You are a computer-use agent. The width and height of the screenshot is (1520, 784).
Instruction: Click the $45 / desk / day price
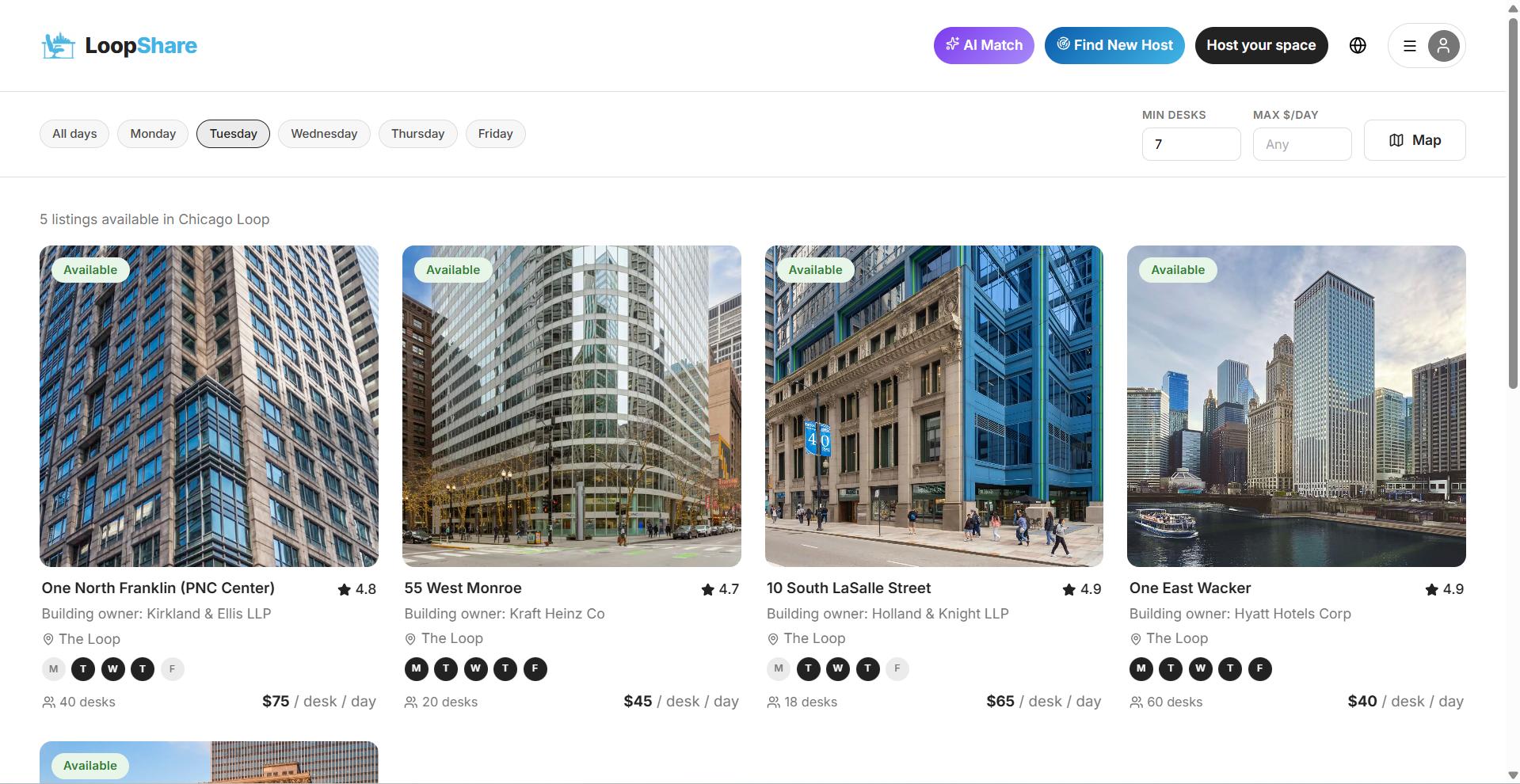pos(681,702)
